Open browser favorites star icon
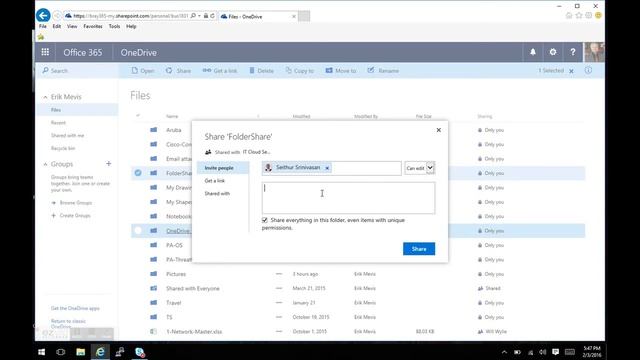Screen dimensions: 640x360 [578, 16]
